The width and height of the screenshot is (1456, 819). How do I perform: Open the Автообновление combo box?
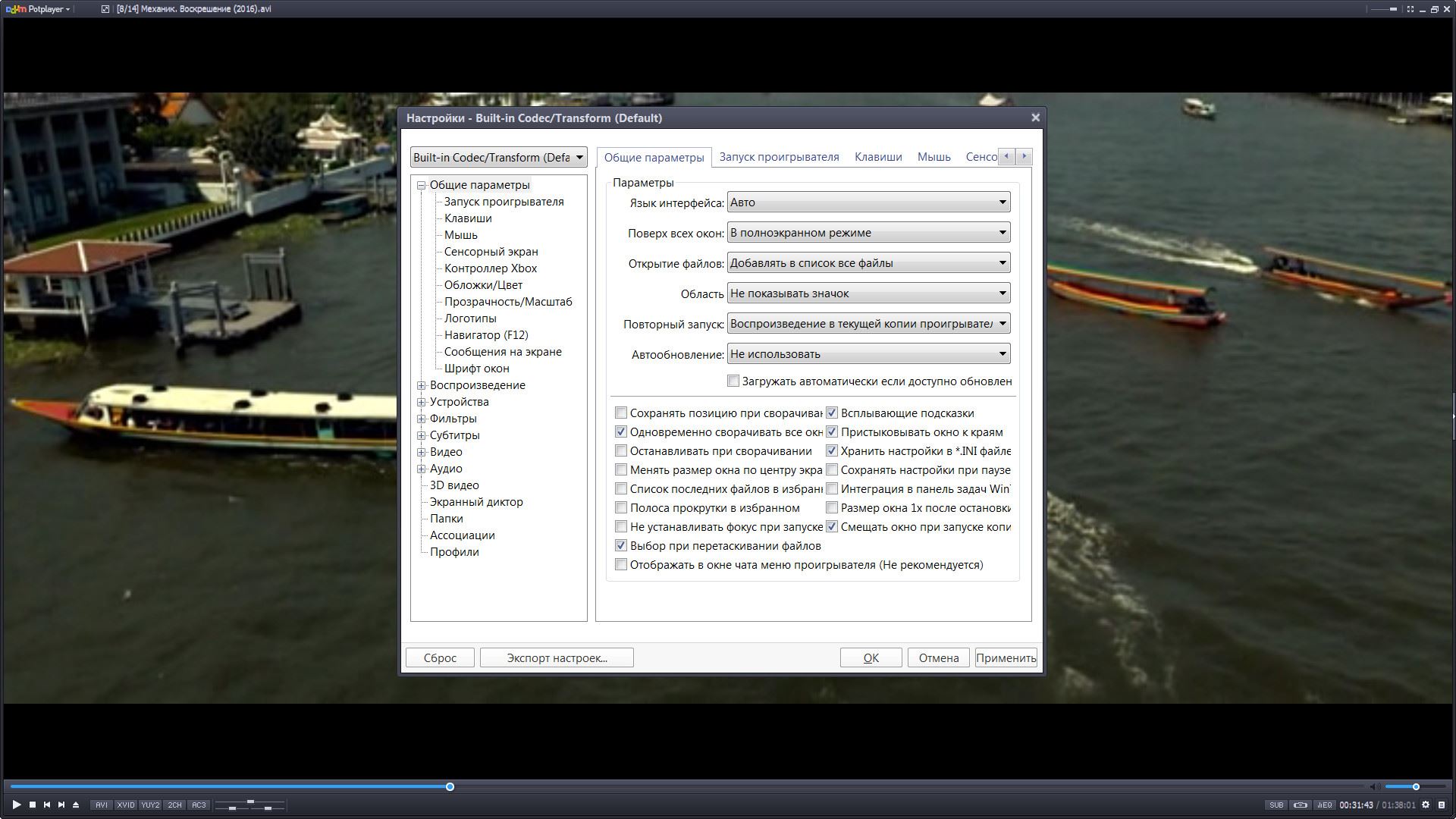[868, 354]
